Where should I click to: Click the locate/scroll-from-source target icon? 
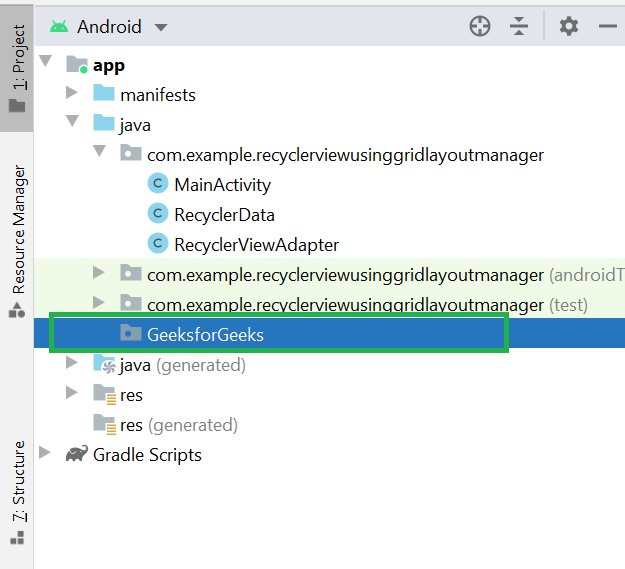[x=480, y=27]
